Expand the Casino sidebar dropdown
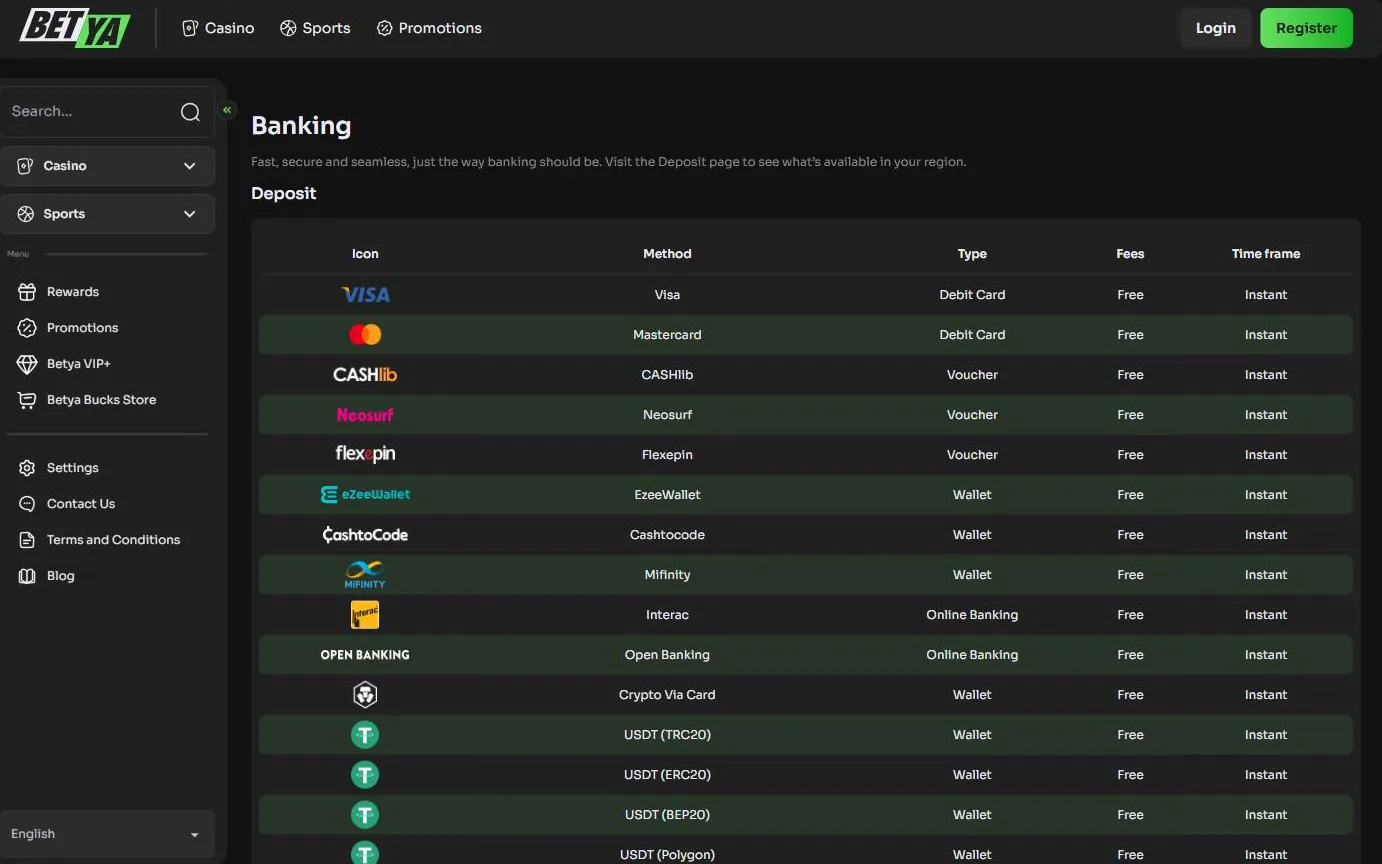The image size is (1382, 864). (107, 166)
